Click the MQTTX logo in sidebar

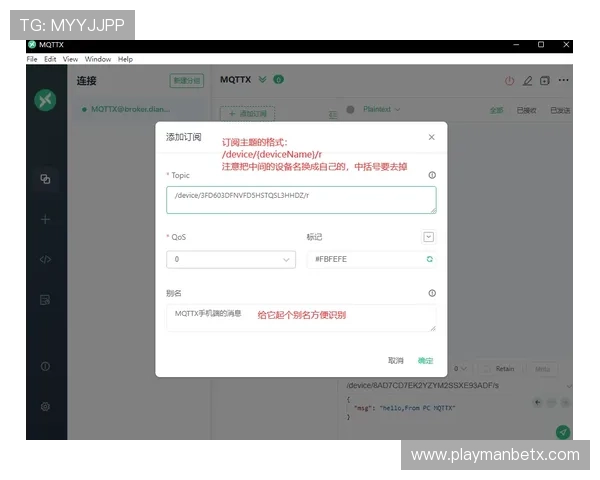click(x=45, y=100)
